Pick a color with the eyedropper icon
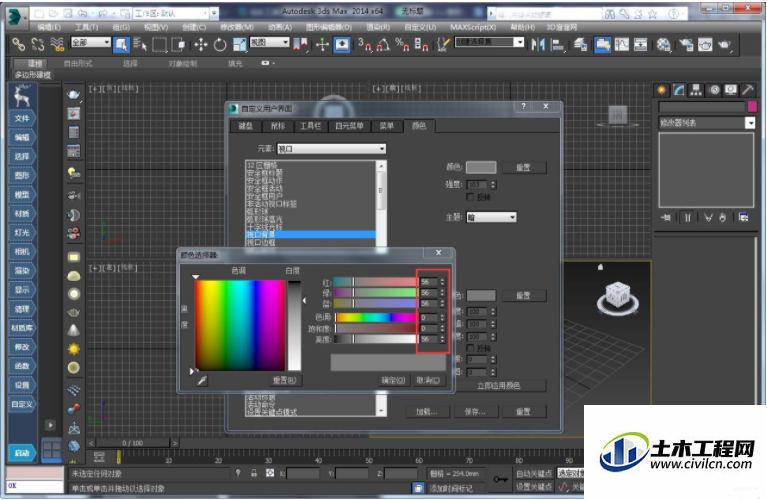 [202, 380]
